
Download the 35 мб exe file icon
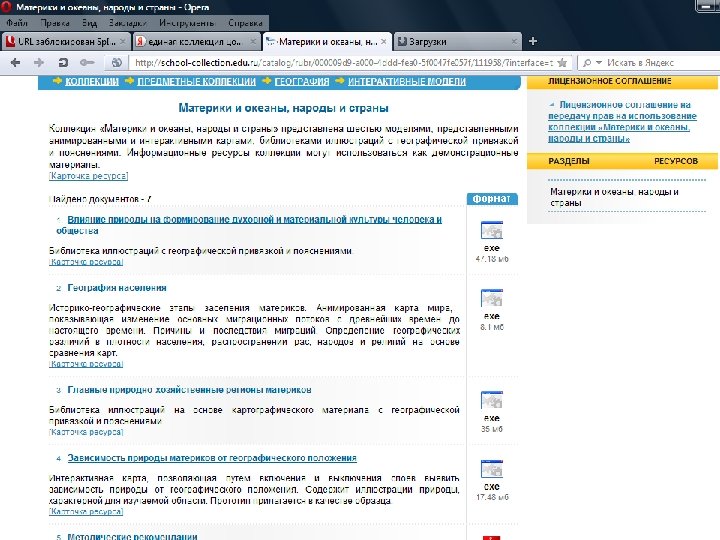(492, 400)
